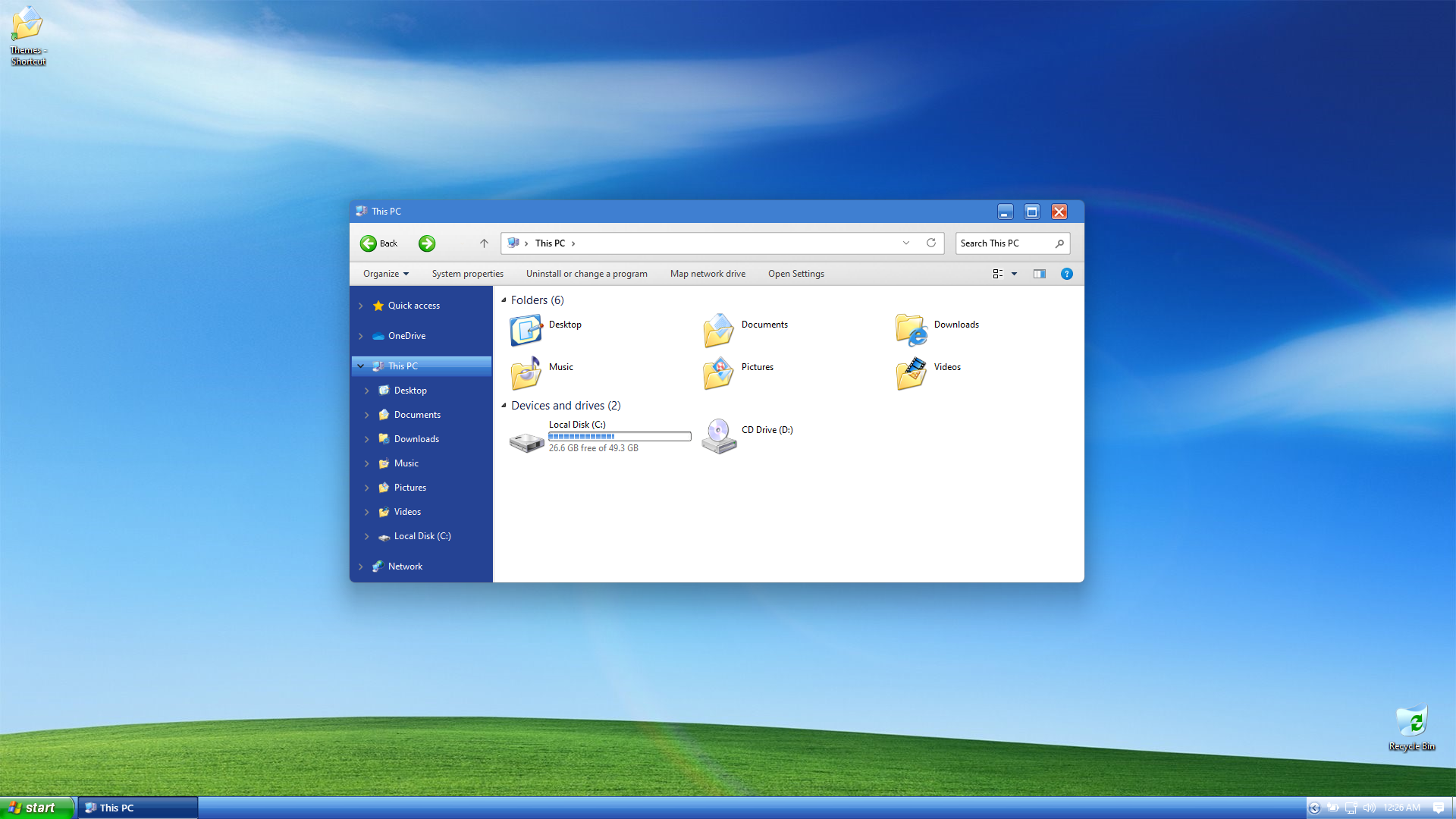
Task: Expand the Quick access tree node
Action: point(361,306)
